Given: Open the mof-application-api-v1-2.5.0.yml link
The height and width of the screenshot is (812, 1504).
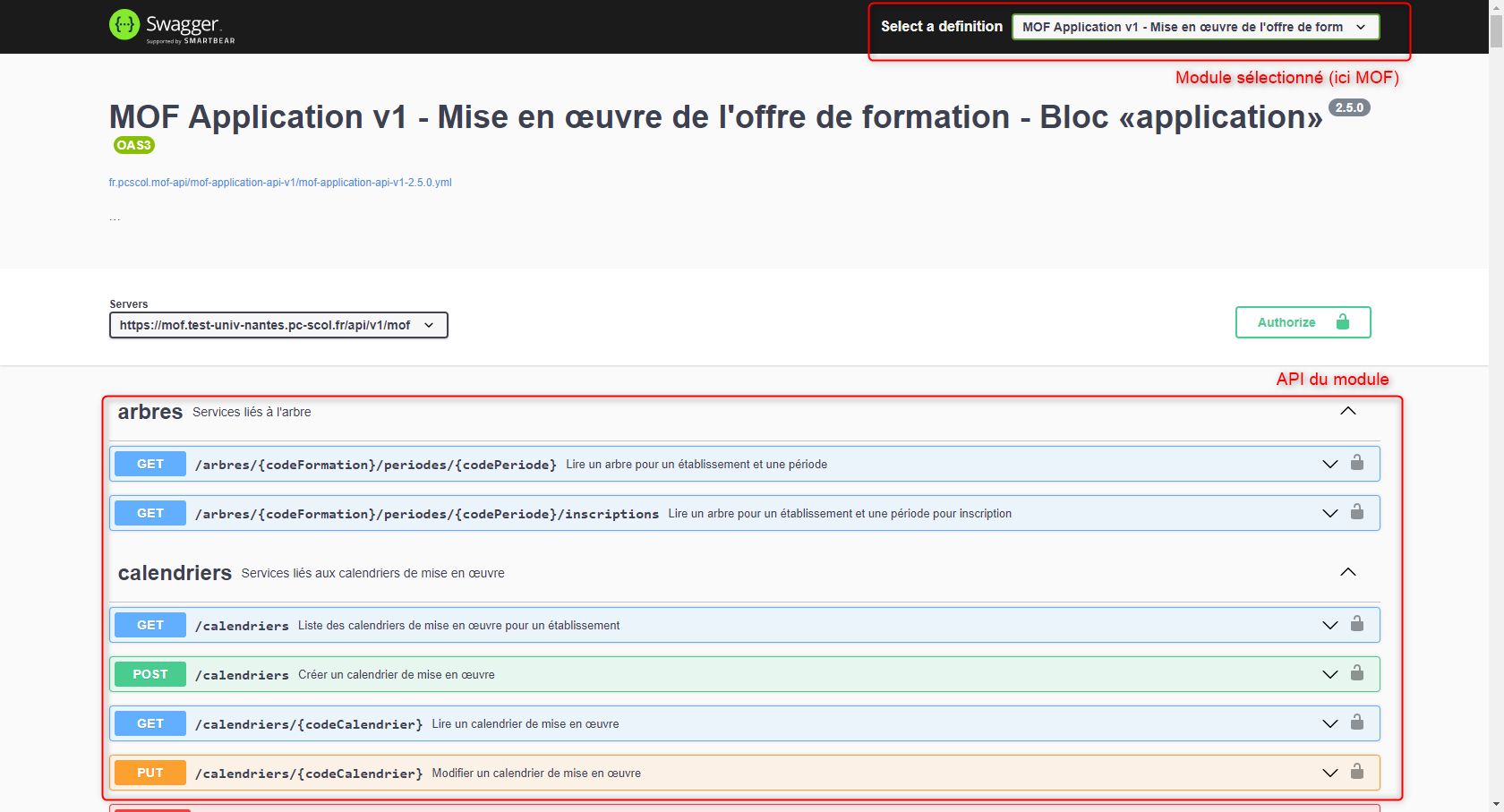Looking at the screenshot, I should pyautogui.click(x=280, y=183).
